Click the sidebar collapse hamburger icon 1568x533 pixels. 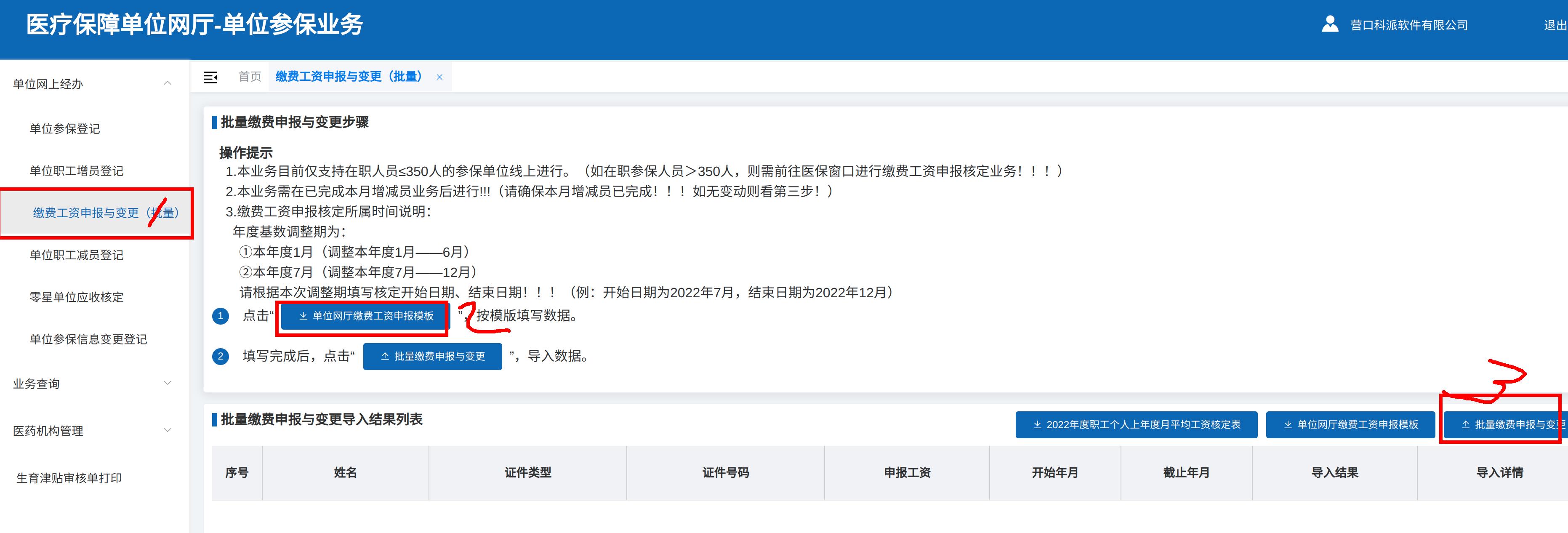210,77
